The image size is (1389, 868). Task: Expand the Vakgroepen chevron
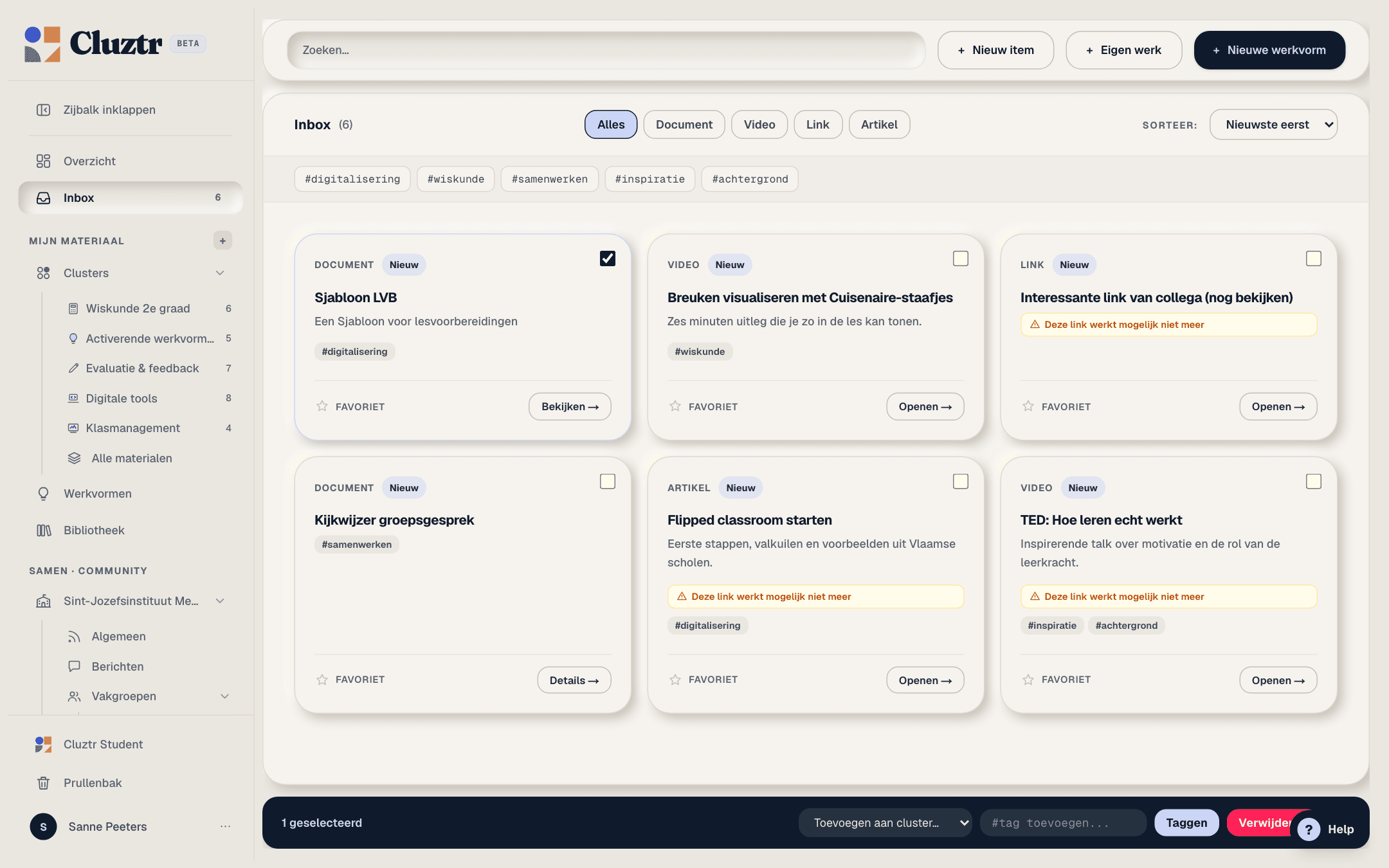(x=224, y=696)
